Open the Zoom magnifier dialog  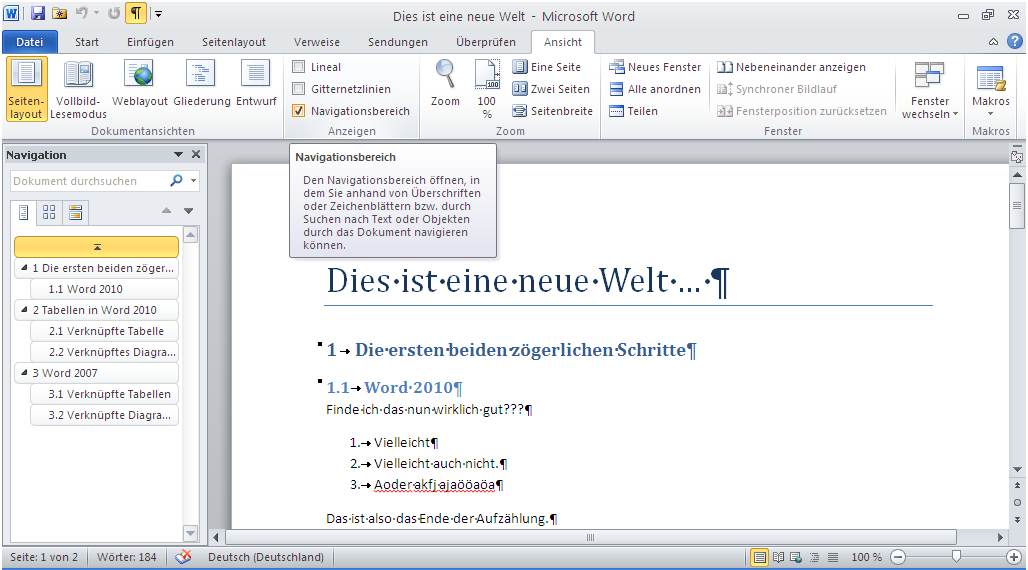coord(445,84)
